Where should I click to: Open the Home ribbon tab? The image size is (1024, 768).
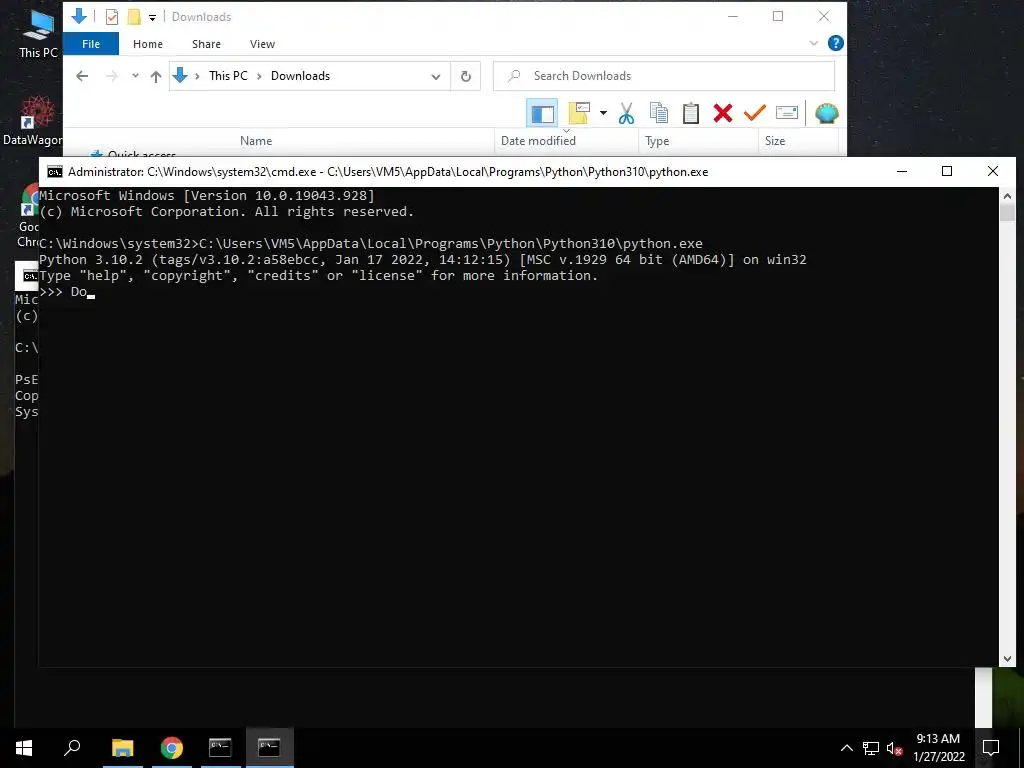(x=148, y=44)
